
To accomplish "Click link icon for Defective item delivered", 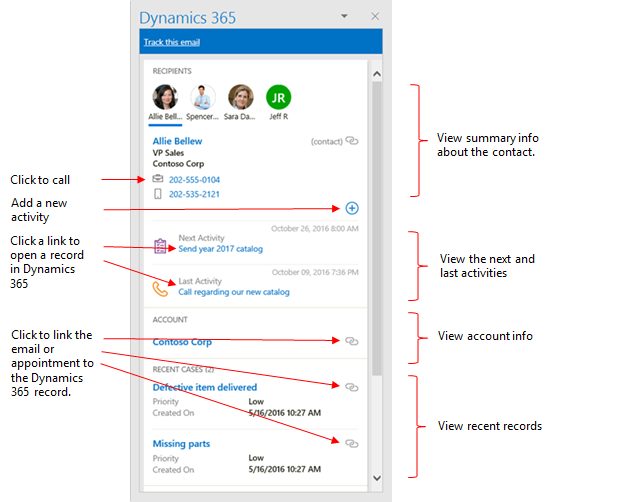I will point(352,387).
